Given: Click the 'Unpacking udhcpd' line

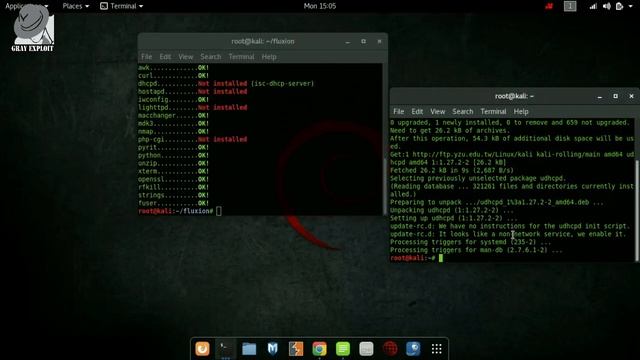Looking at the screenshot, I should coord(451,210).
